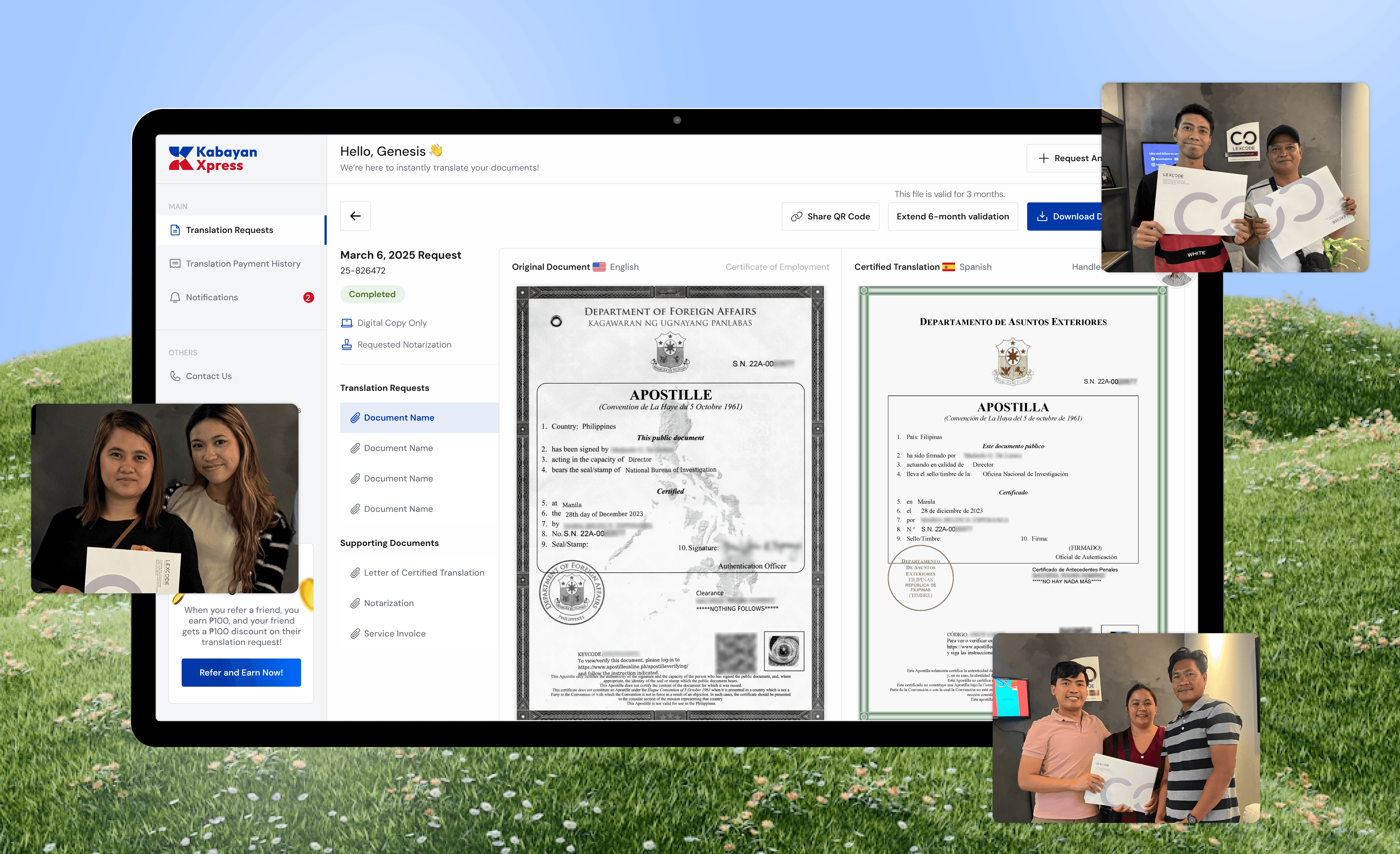
Task: Click the Contact Us phone icon
Action: point(175,376)
